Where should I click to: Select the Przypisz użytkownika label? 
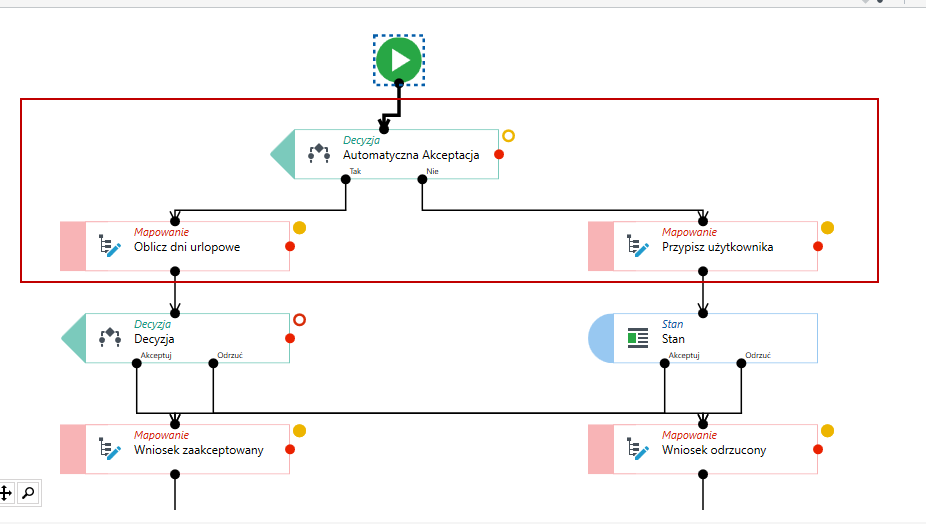coord(718,247)
